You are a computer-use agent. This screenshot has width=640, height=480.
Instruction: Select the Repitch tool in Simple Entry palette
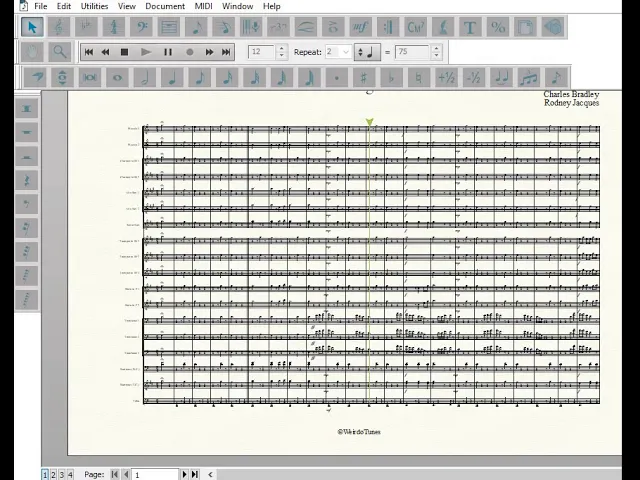(62, 77)
